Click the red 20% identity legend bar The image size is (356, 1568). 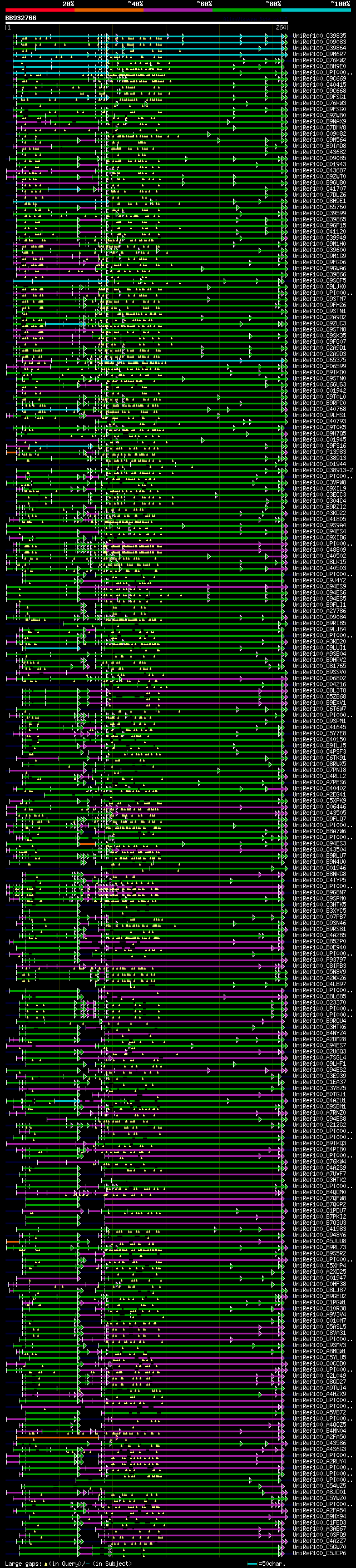pyautogui.click(x=39, y=10)
